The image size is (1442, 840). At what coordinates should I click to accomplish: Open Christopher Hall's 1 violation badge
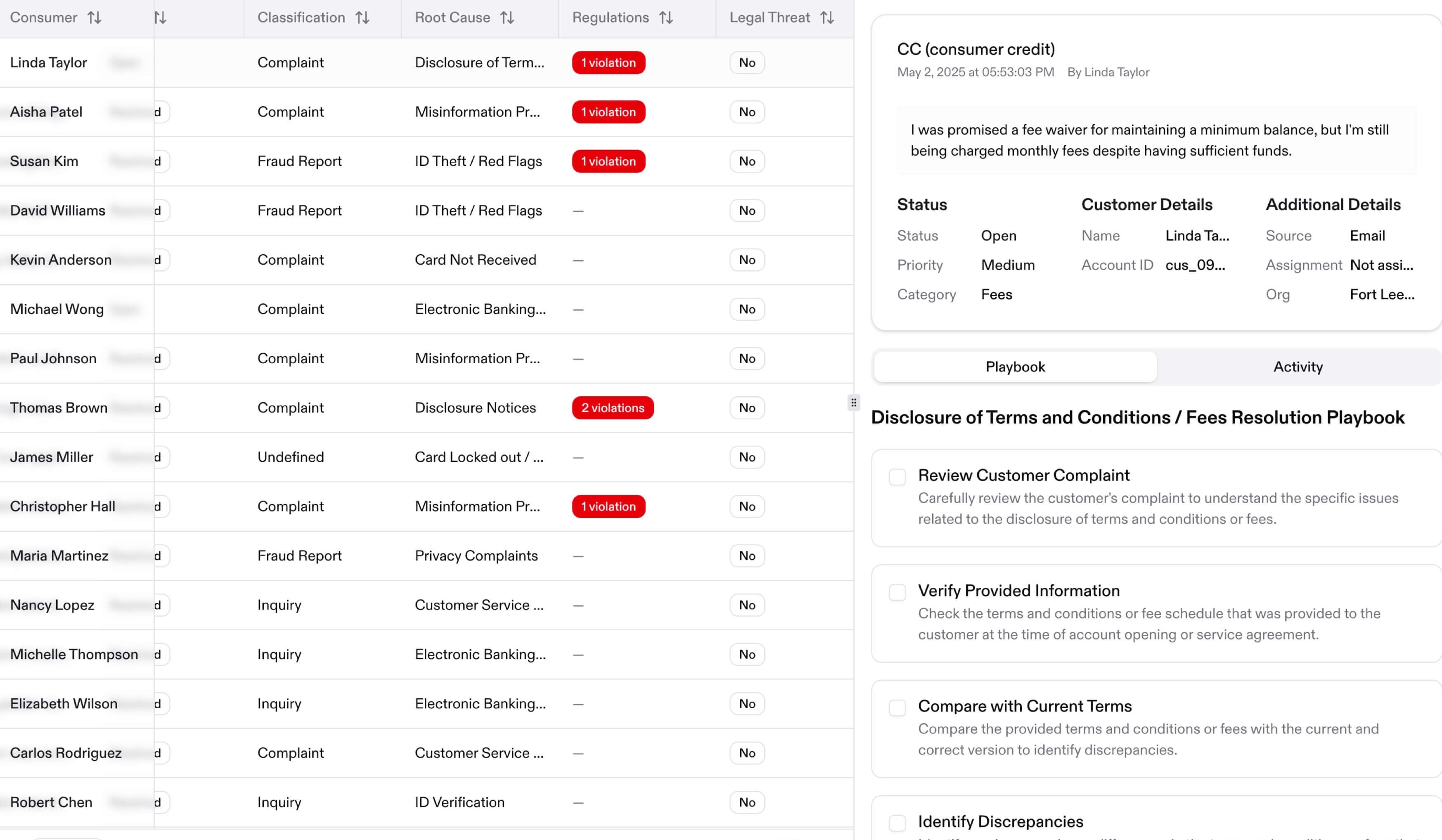pos(608,506)
